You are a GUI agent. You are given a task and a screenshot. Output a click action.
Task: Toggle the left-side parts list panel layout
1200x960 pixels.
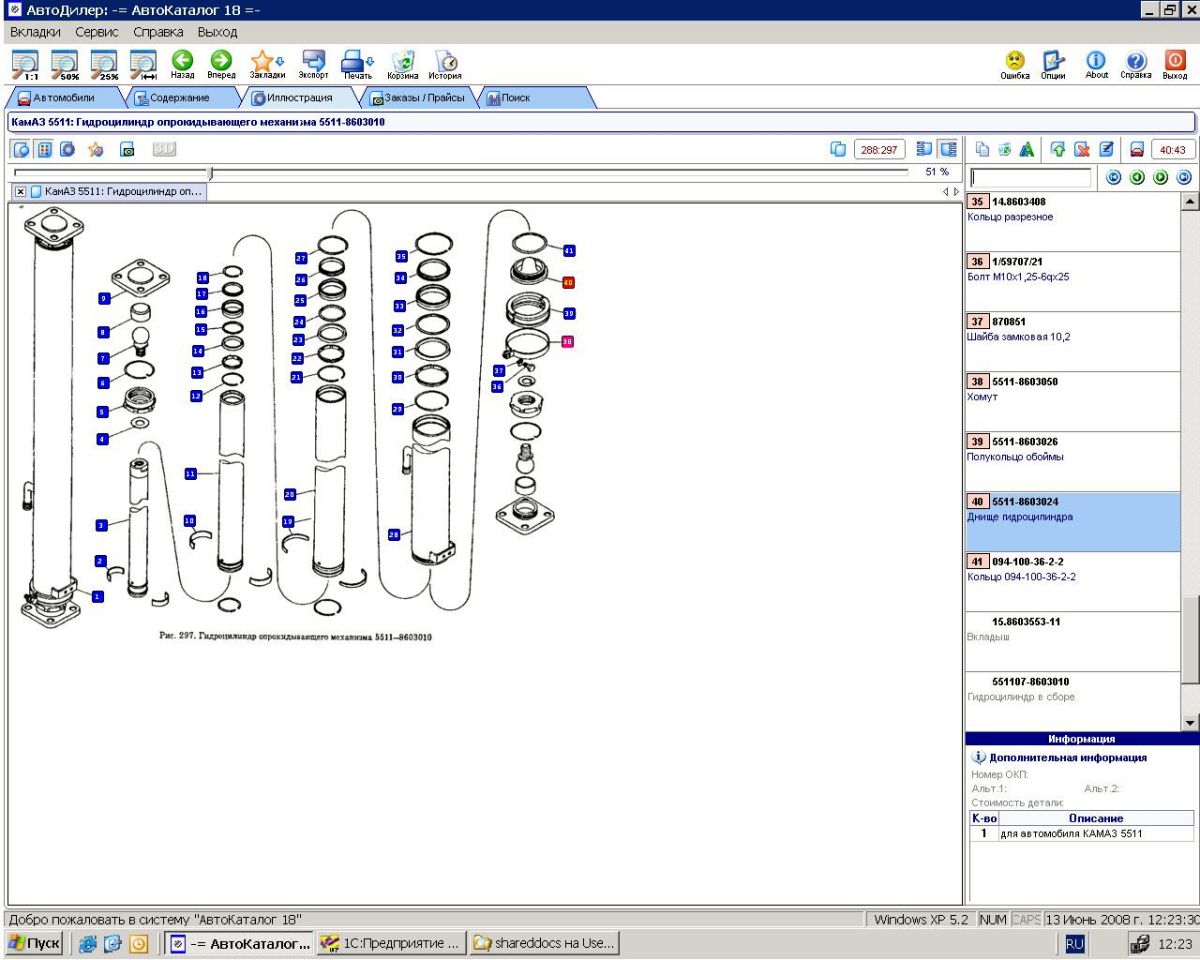(x=923, y=149)
